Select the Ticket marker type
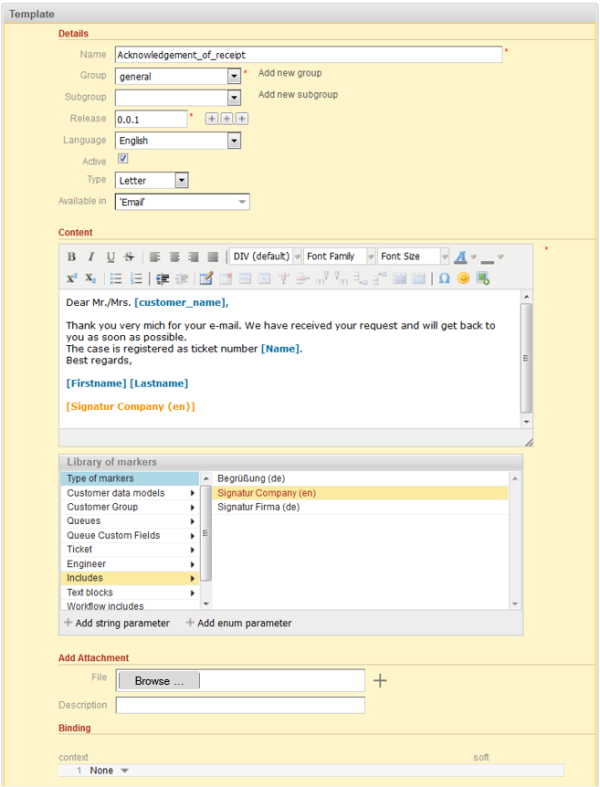This screenshot has width=600, height=787. tap(130, 550)
